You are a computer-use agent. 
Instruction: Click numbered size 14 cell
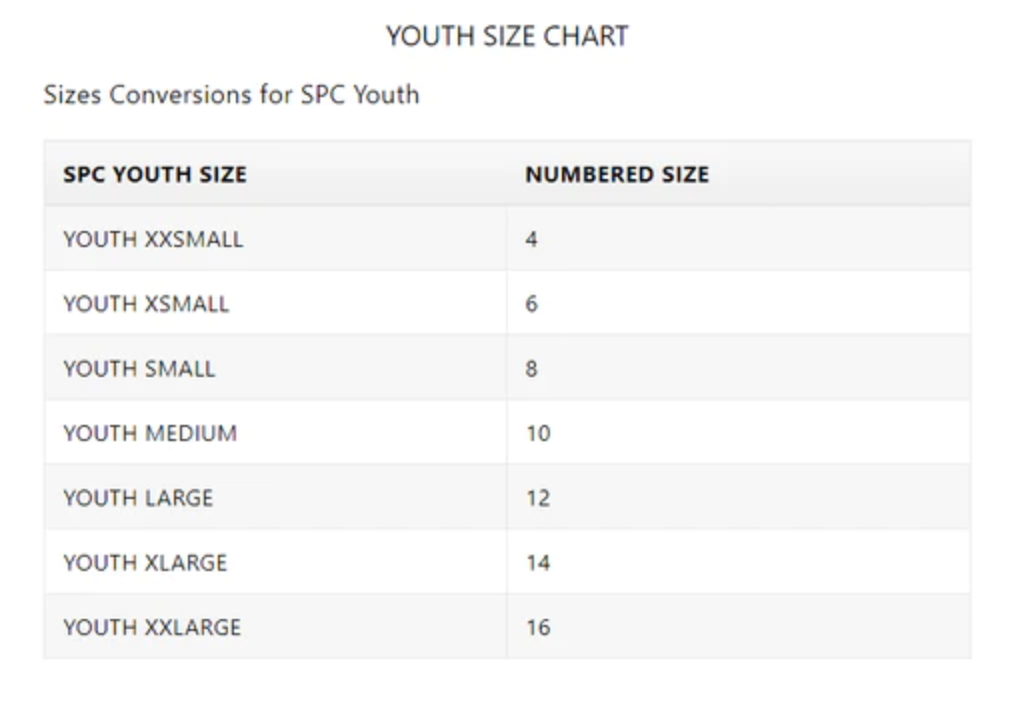[538, 563]
